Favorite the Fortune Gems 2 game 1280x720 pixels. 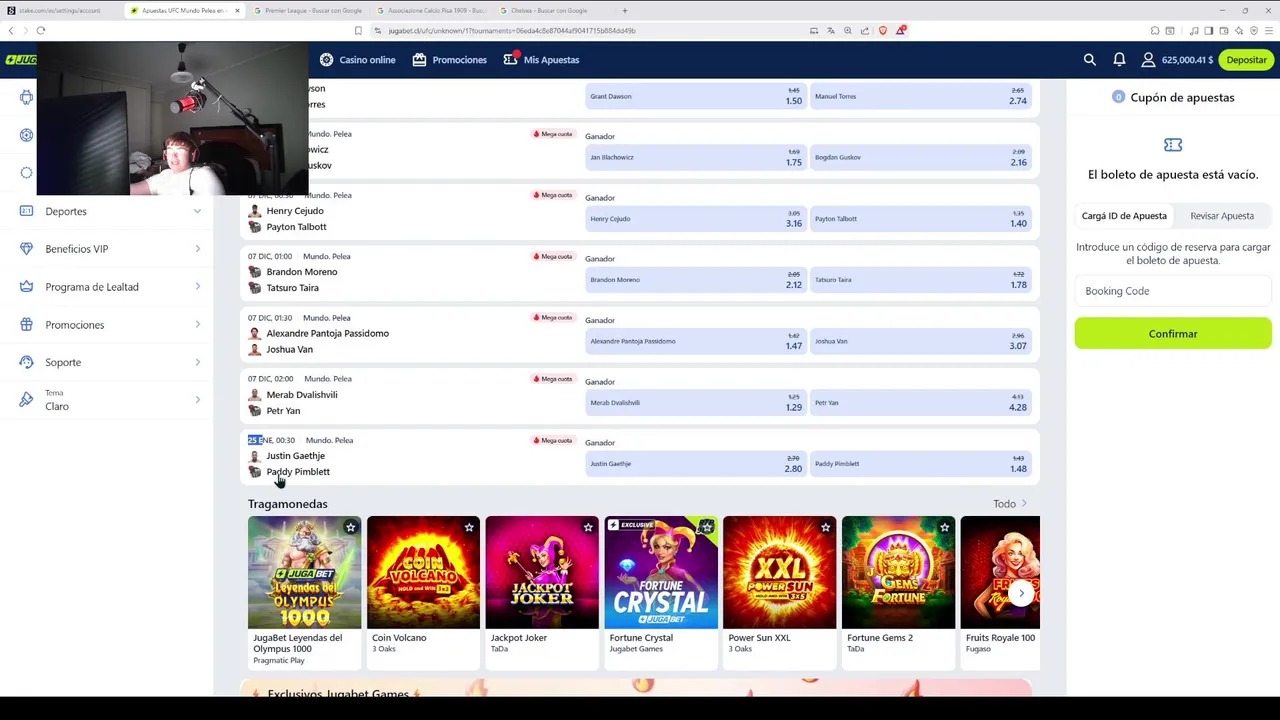[944, 527]
